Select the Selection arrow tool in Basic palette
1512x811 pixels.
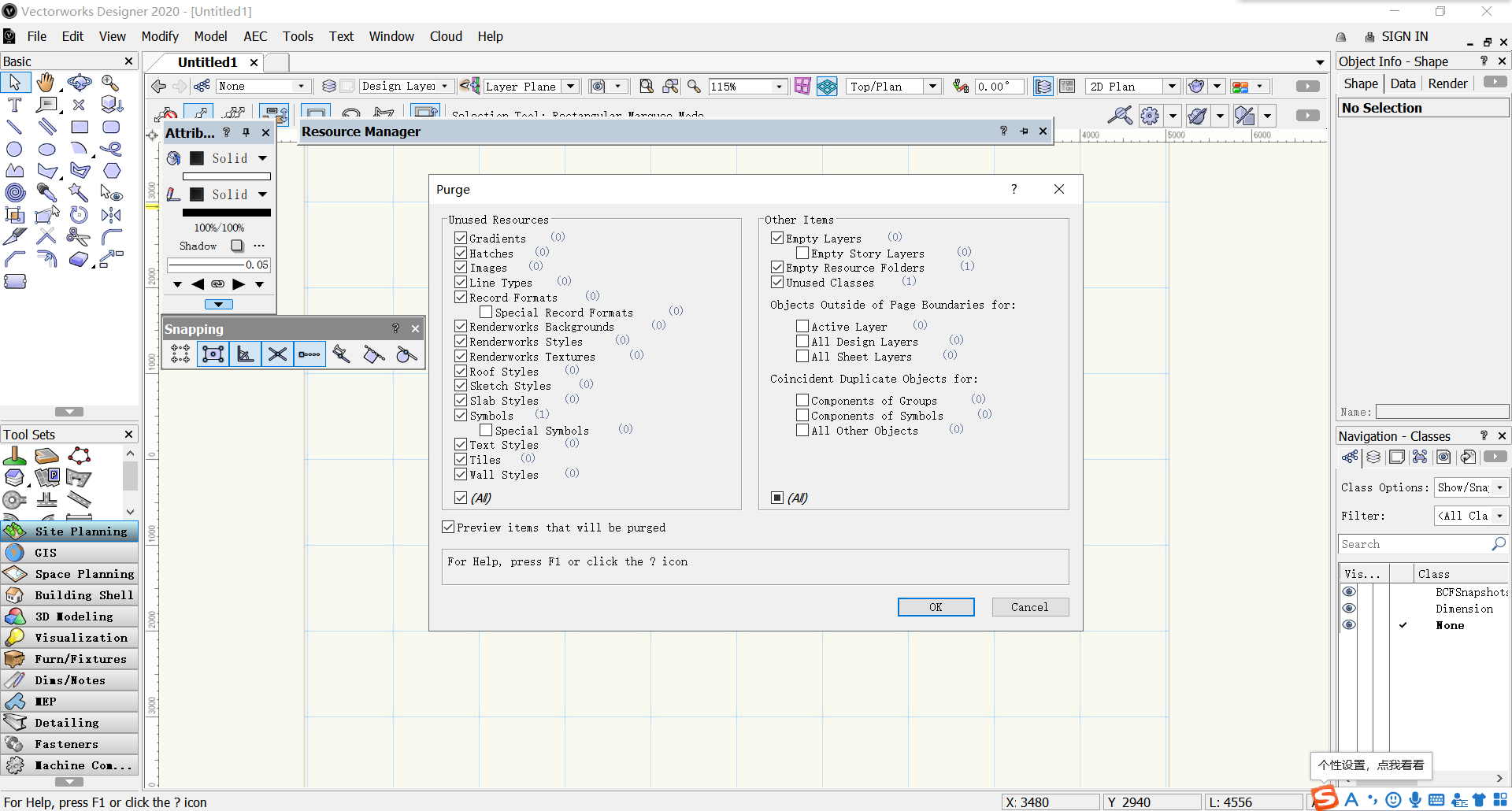click(x=15, y=82)
